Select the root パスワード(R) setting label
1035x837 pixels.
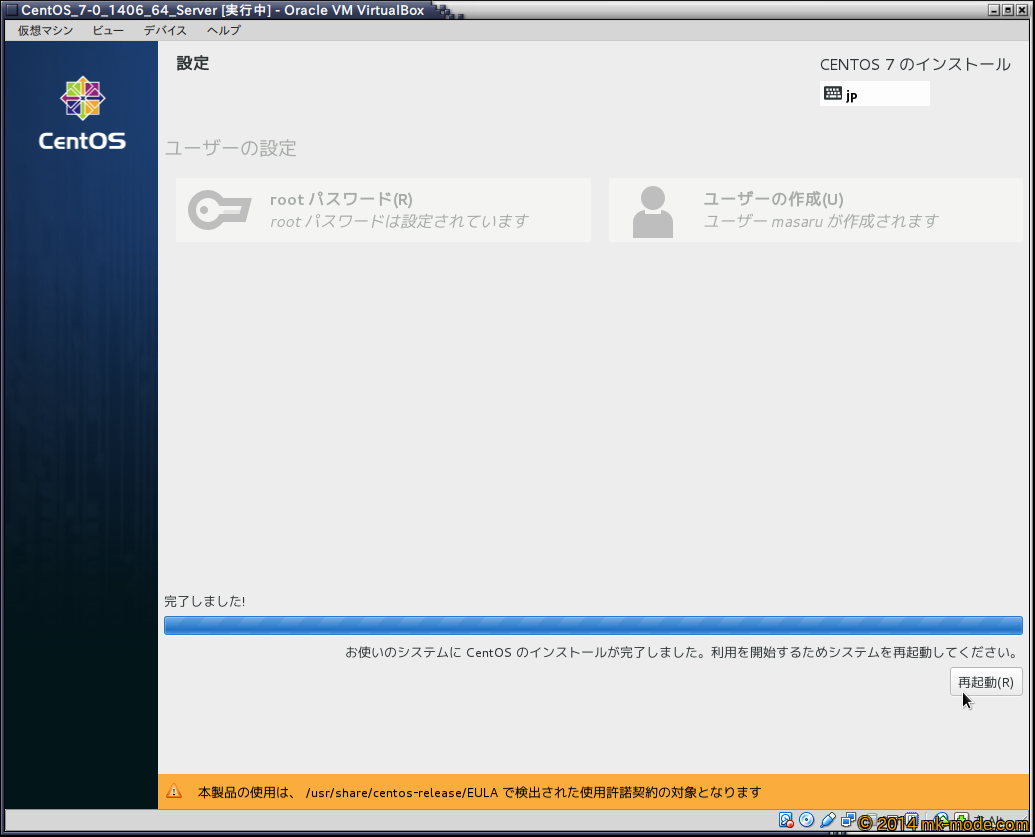pyautogui.click(x=341, y=200)
